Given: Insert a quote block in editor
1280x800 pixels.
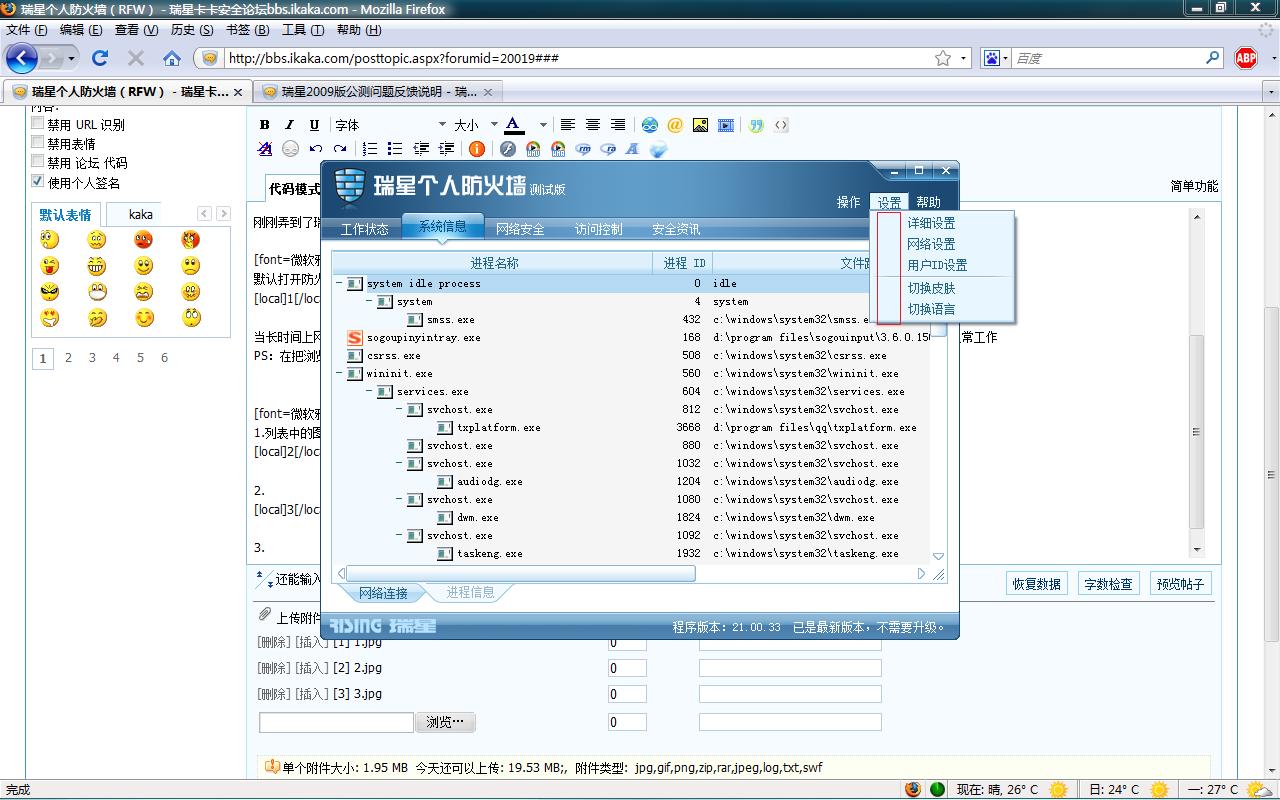Looking at the screenshot, I should click(x=756, y=125).
